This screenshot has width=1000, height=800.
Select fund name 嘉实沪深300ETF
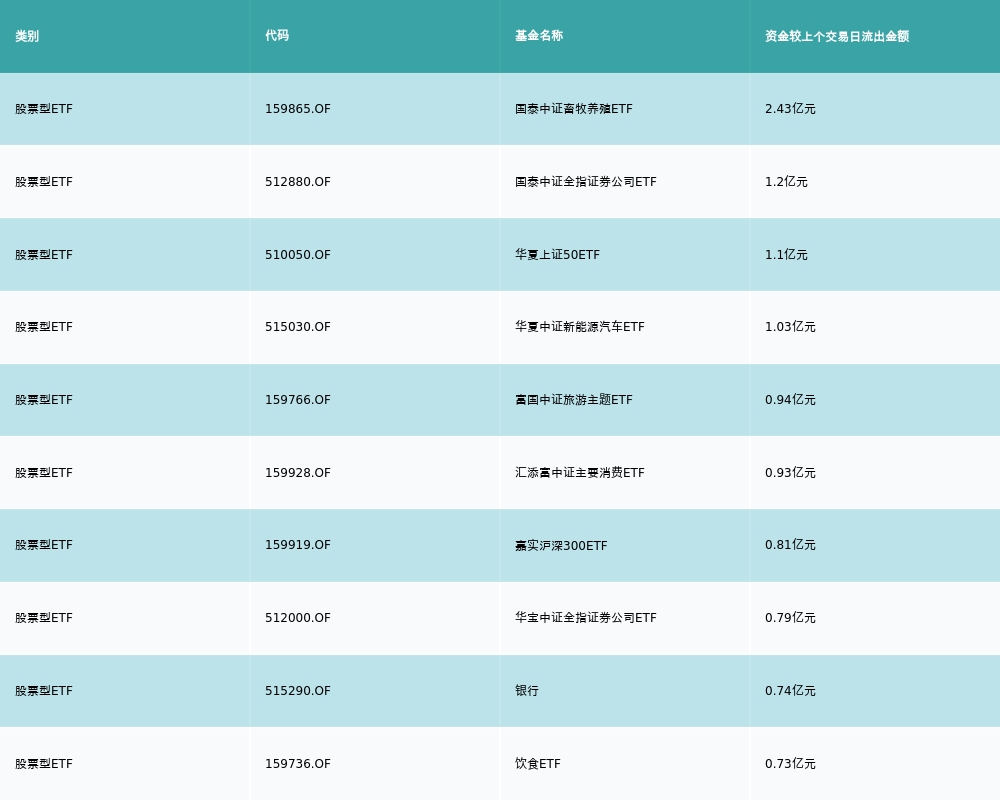[x=561, y=545]
